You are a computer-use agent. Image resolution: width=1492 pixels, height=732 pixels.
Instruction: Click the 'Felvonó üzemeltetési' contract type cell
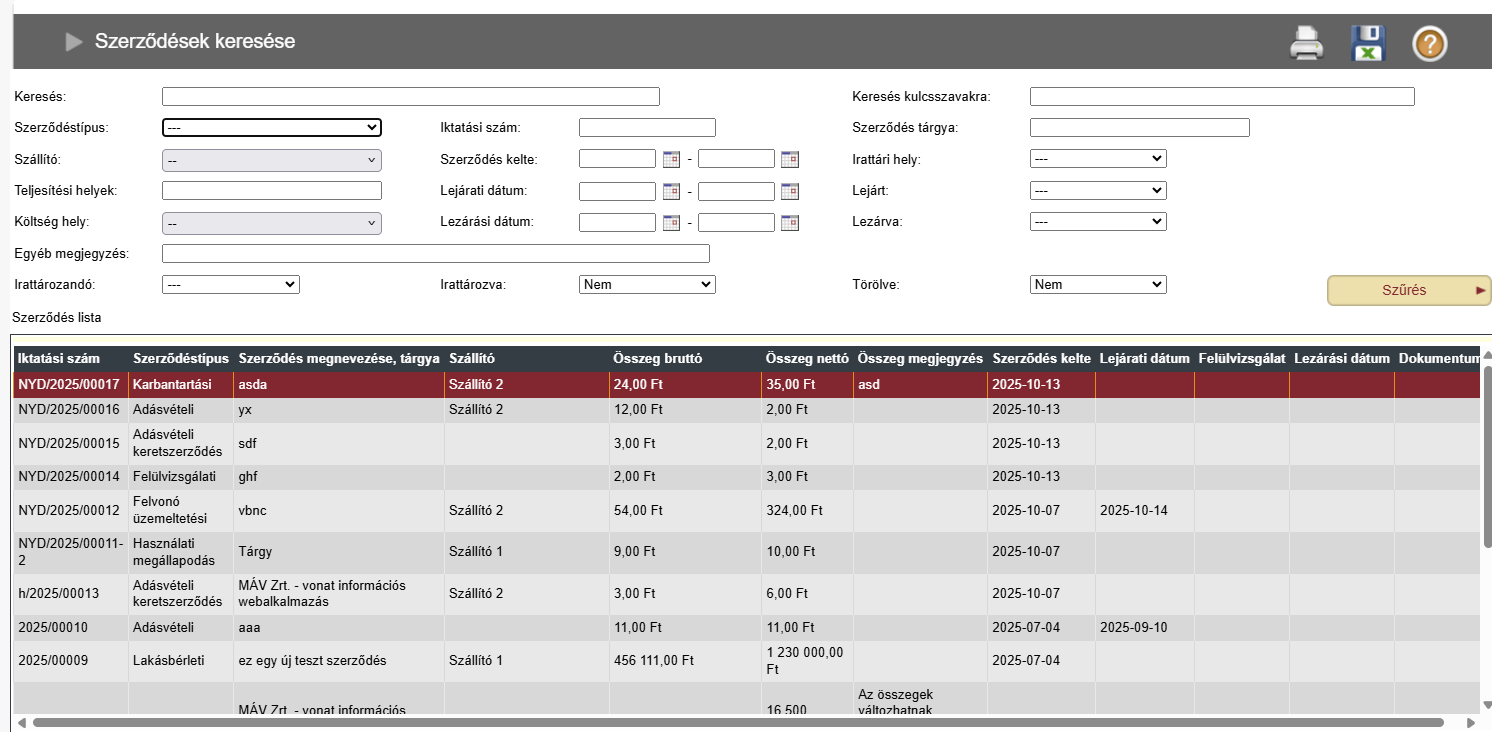tap(181, 511)
